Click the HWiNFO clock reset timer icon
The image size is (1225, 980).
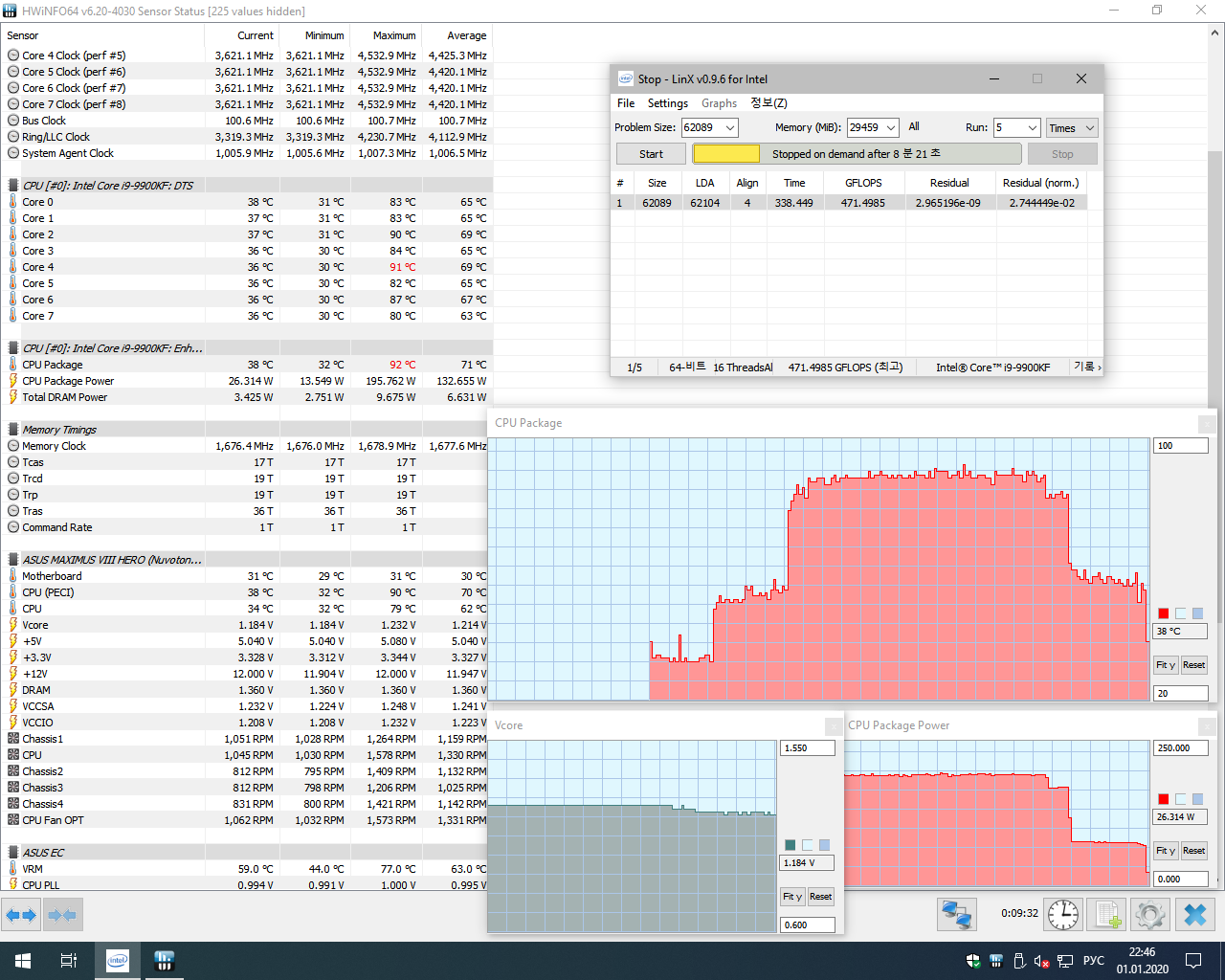1063,914
